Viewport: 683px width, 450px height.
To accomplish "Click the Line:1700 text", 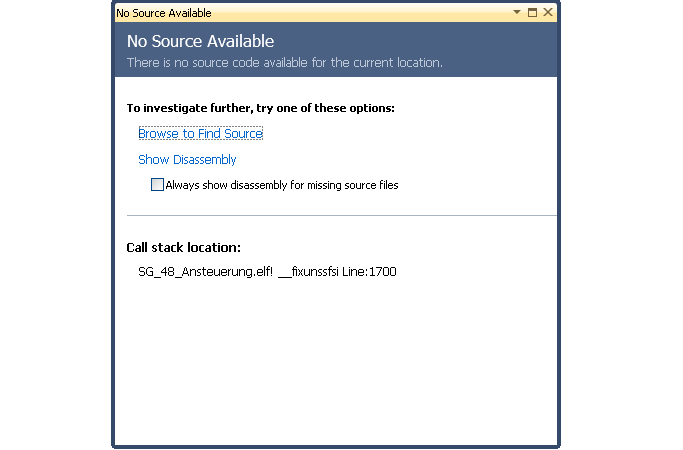I will (369, 272).
